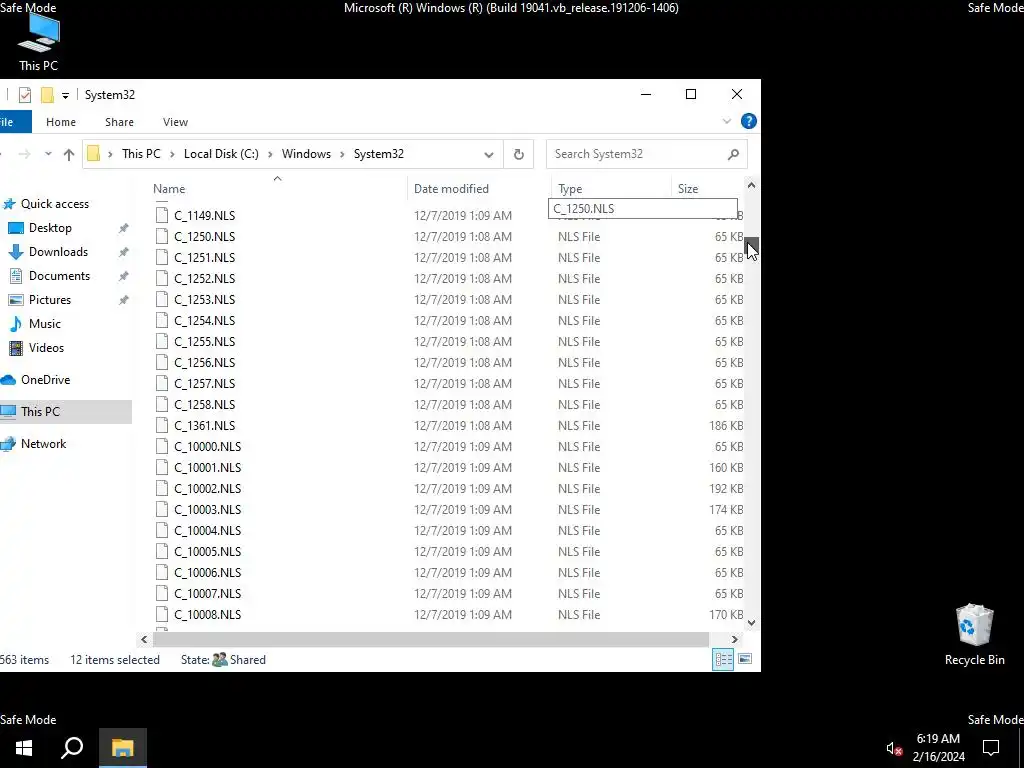Screen dimensions: 1024x768
Task: Click the muted volume tray icon
Action: [x=894, y=749]
